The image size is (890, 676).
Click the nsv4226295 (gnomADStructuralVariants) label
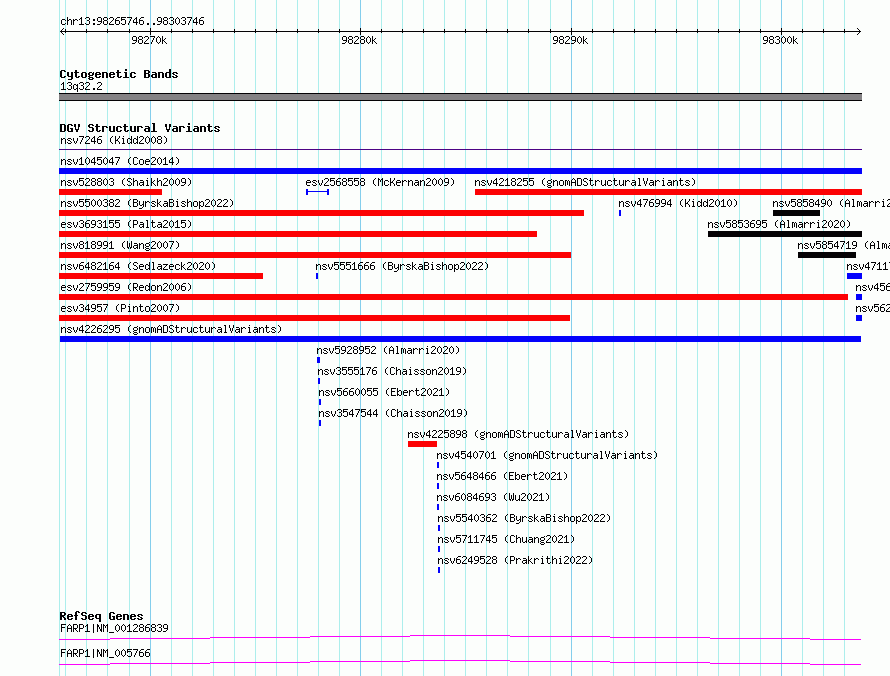pyautogui.click(x=171, y=329)
